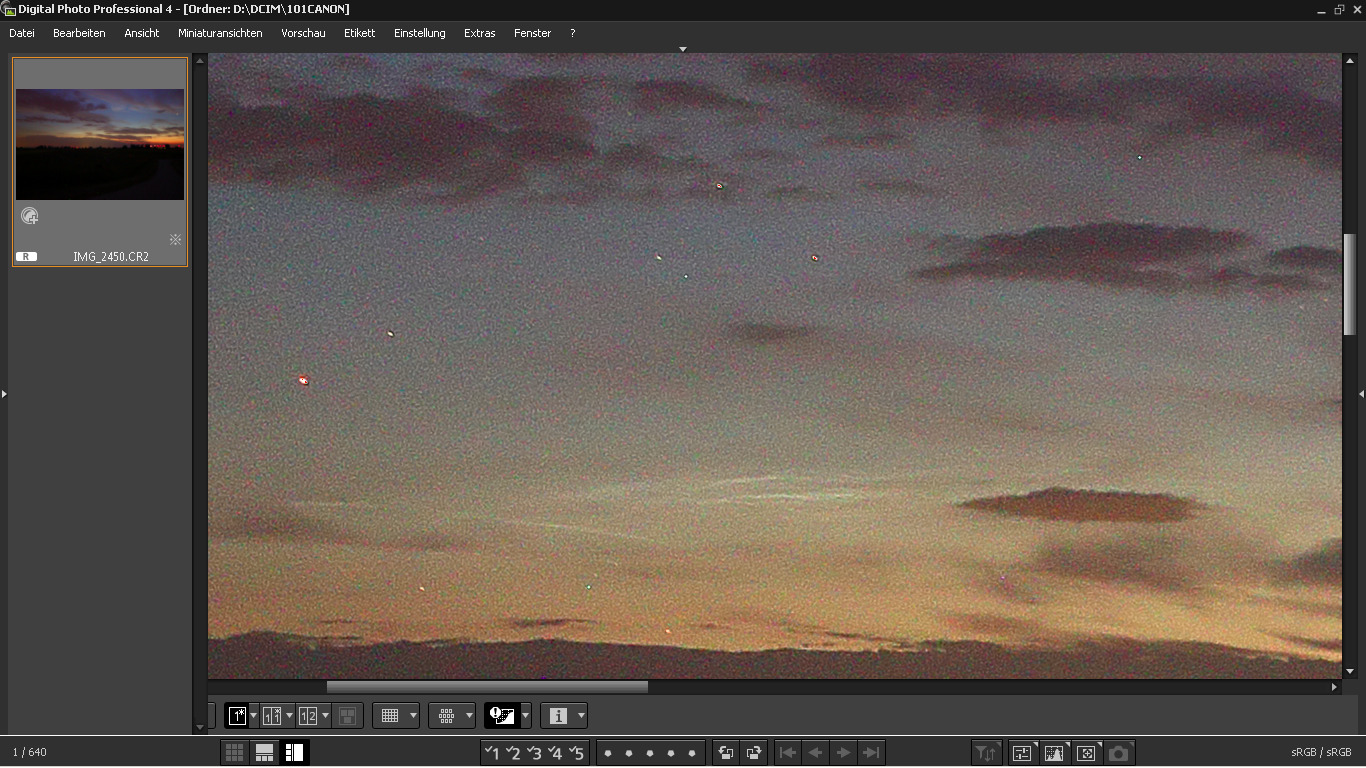Click the remote shooting camera icon

tap(1118, 753)
